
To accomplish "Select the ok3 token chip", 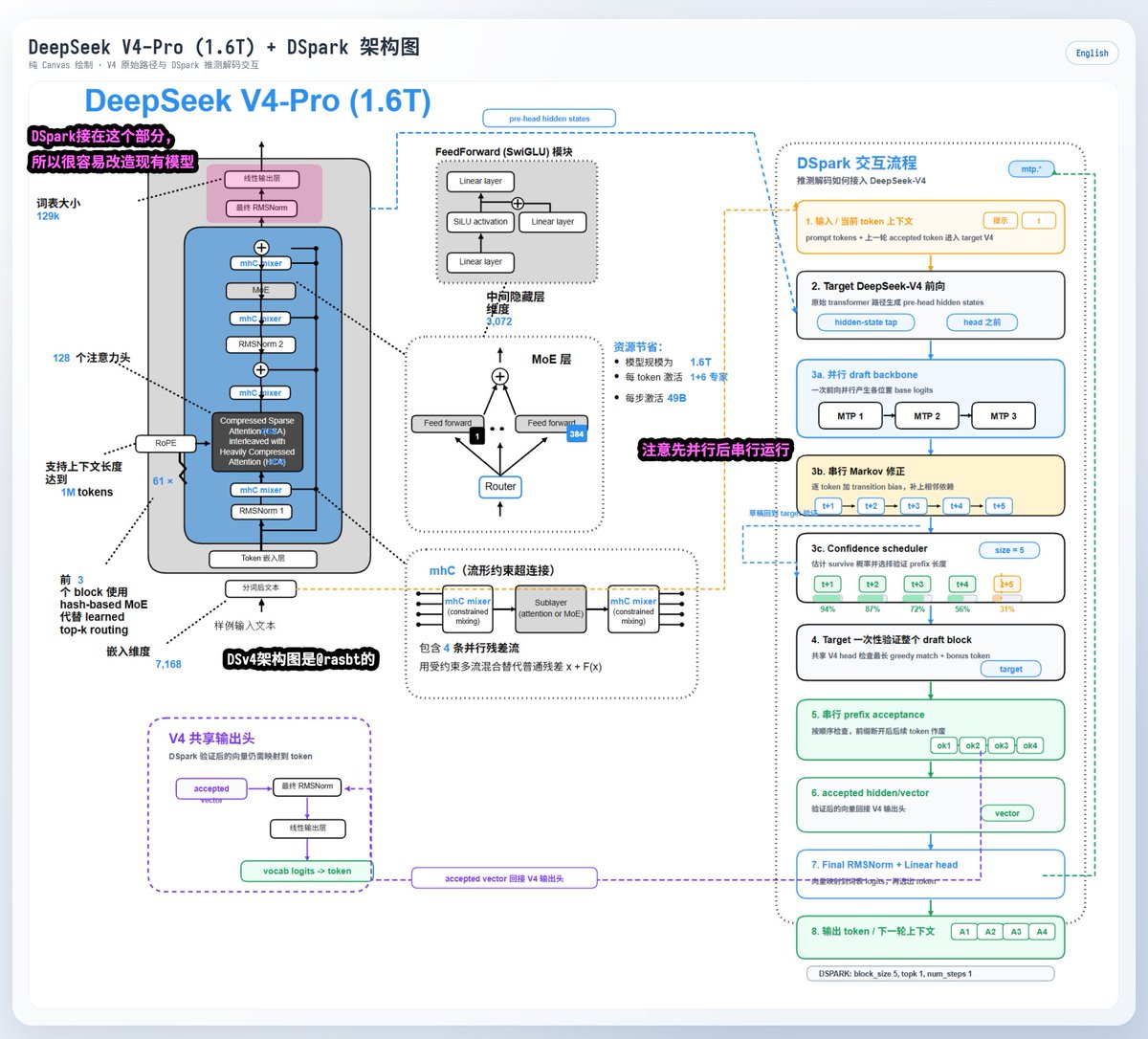I will [x=1002, y=745].
